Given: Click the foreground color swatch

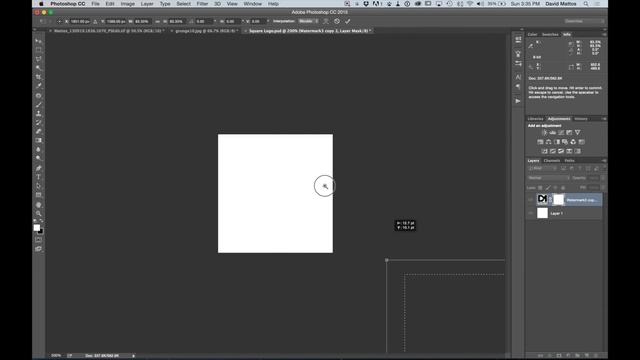Looking at the screenshot, I should click(37, 228).
